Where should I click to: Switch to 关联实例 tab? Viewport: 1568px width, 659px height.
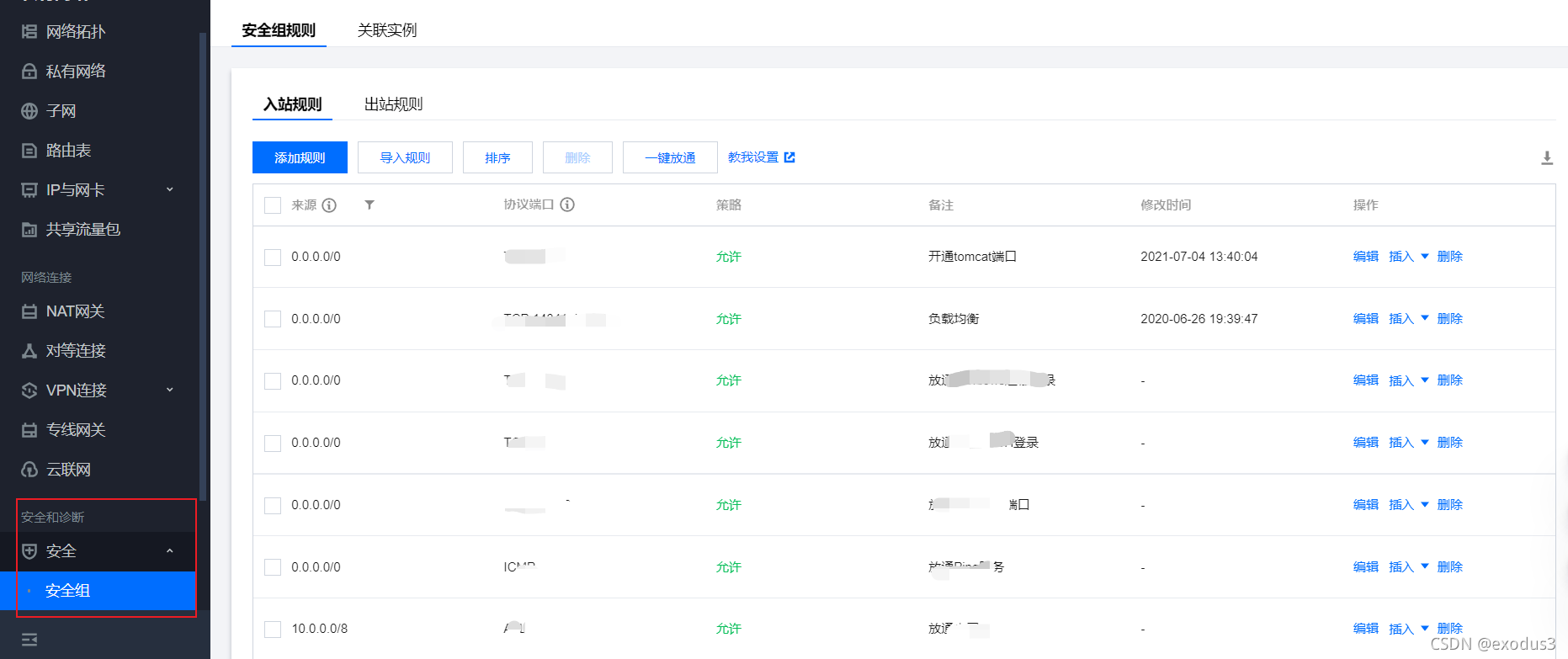[x=387, y=30]
